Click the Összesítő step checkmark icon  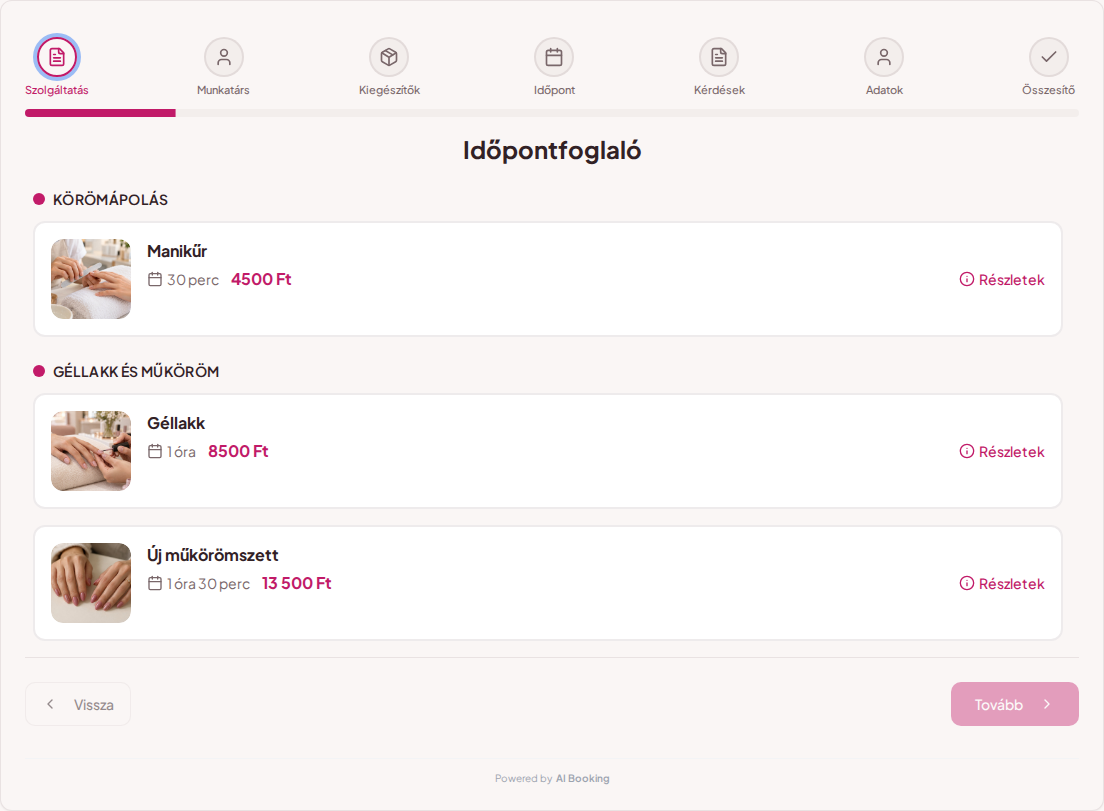point(1049,57)
